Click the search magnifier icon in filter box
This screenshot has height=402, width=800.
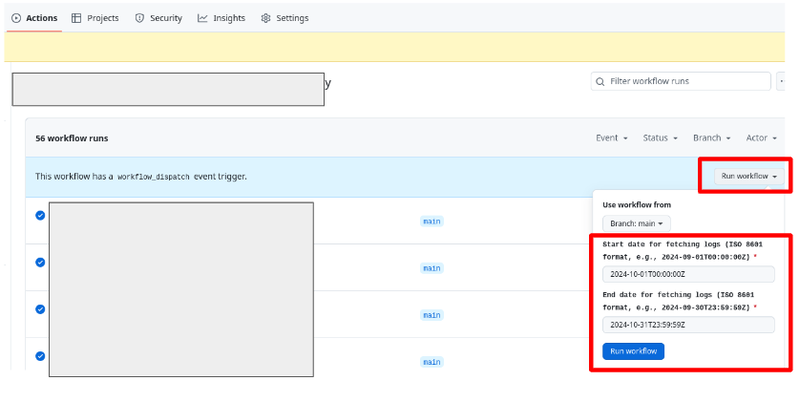601,82
